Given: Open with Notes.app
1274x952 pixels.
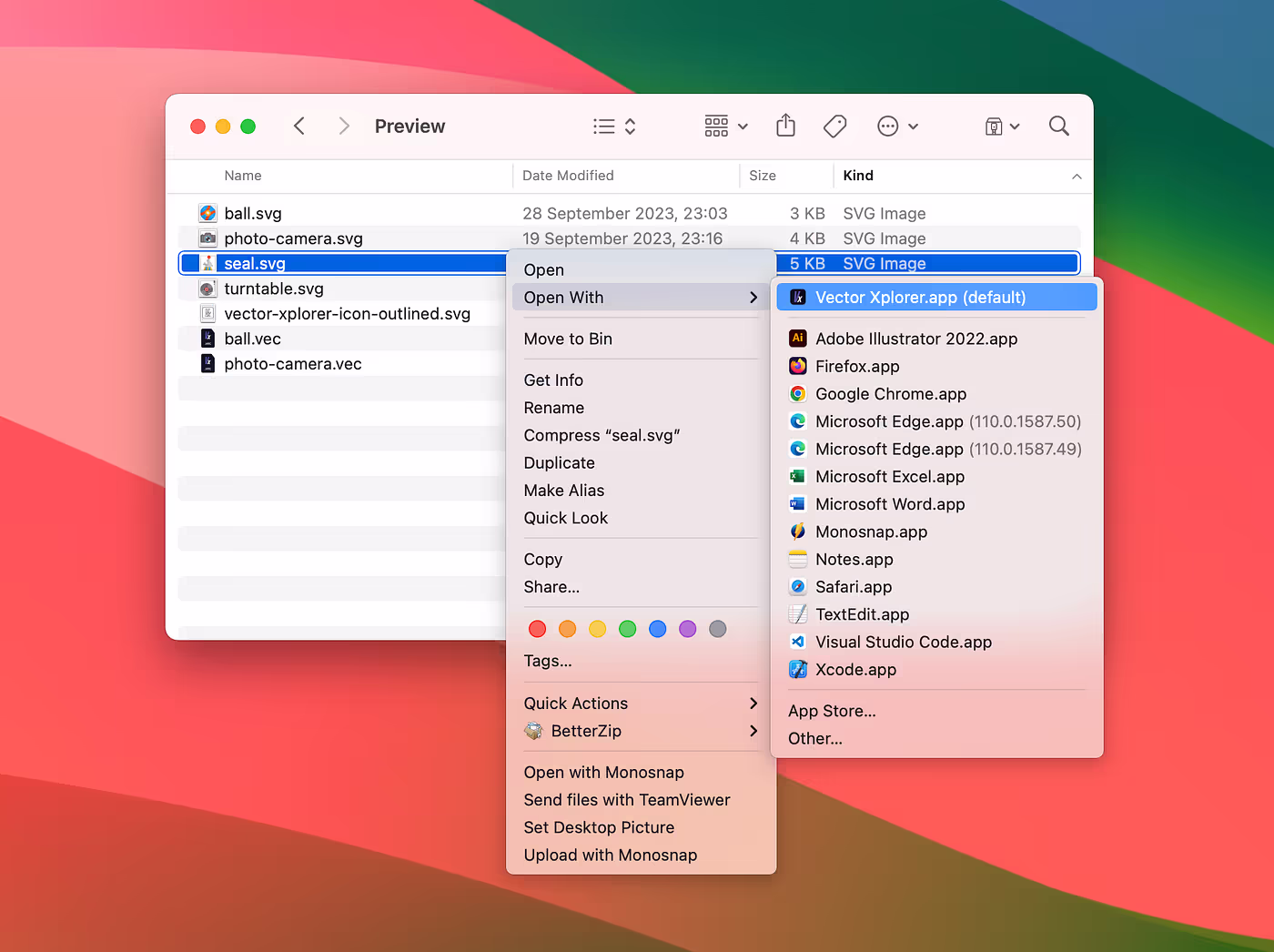Looking at the screenshot, I should (x=937, y=560).
